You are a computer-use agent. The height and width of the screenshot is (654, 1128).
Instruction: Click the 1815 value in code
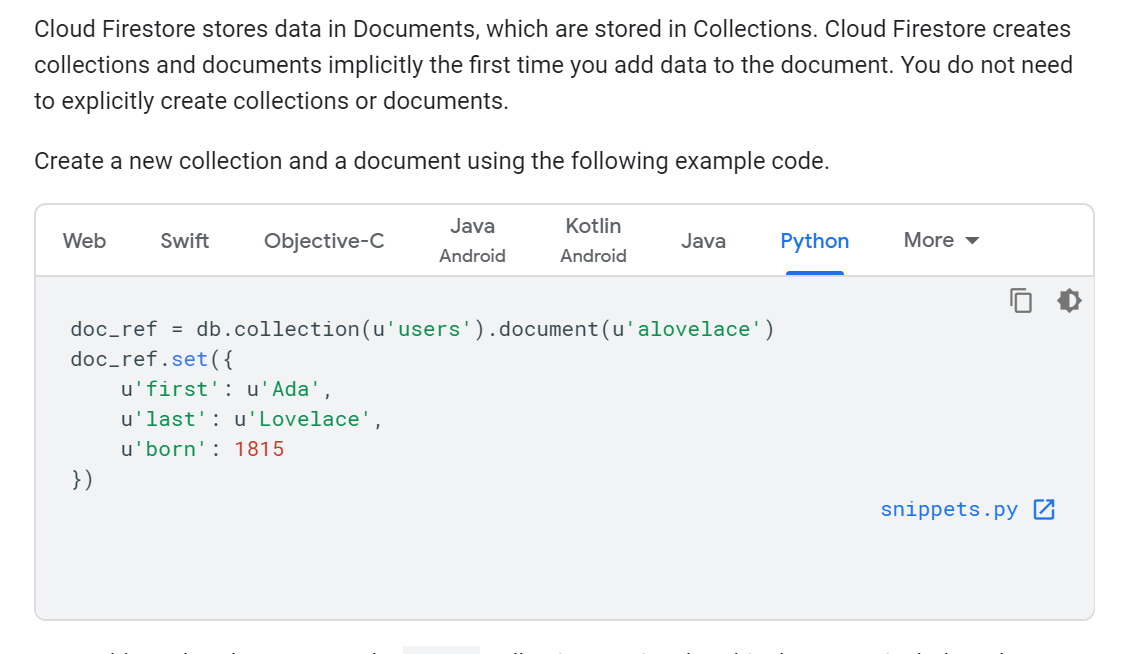pyautogui.click(x=259, y=449)
